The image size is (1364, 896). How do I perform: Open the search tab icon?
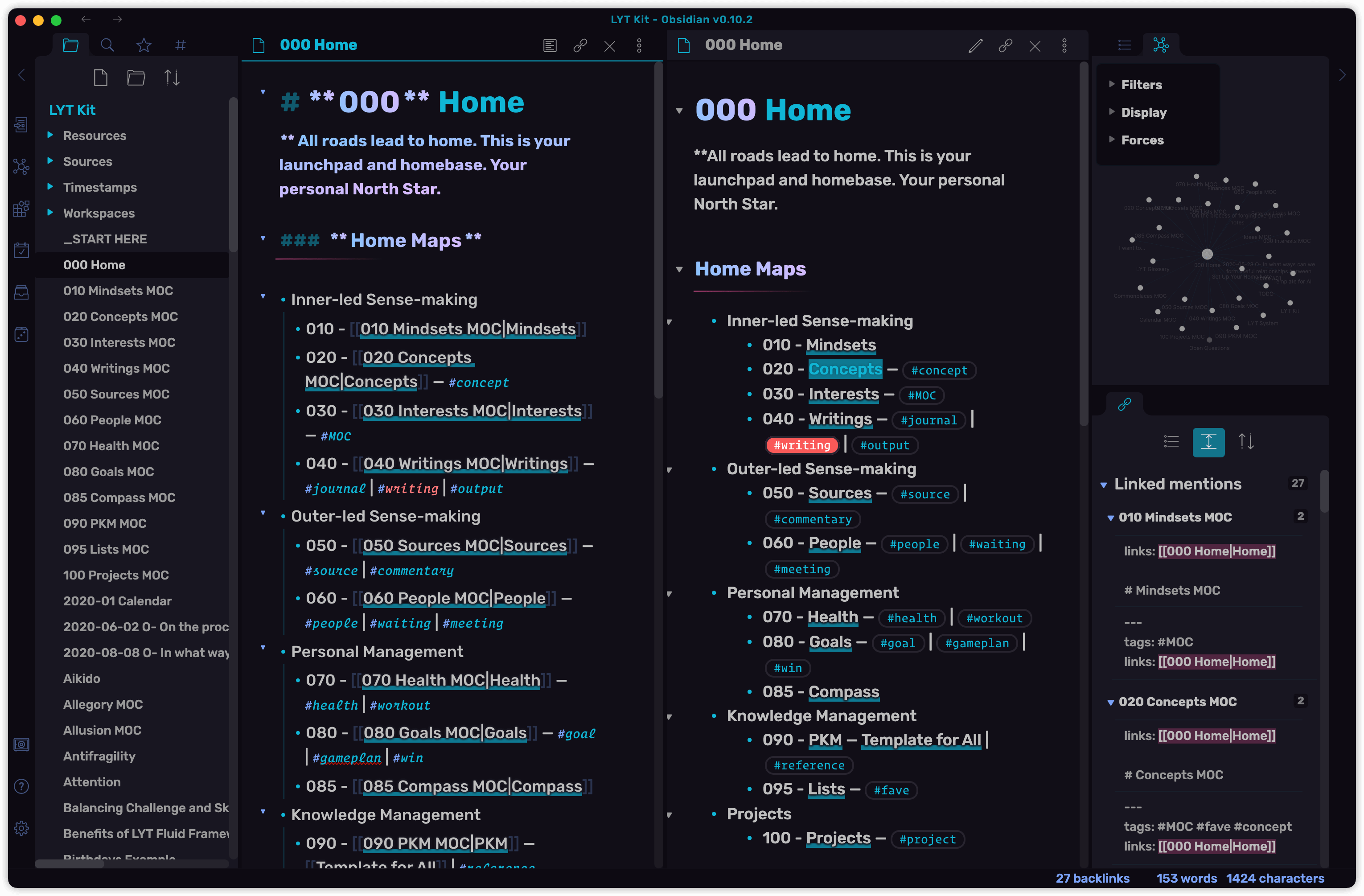click(x=107, y=45)
